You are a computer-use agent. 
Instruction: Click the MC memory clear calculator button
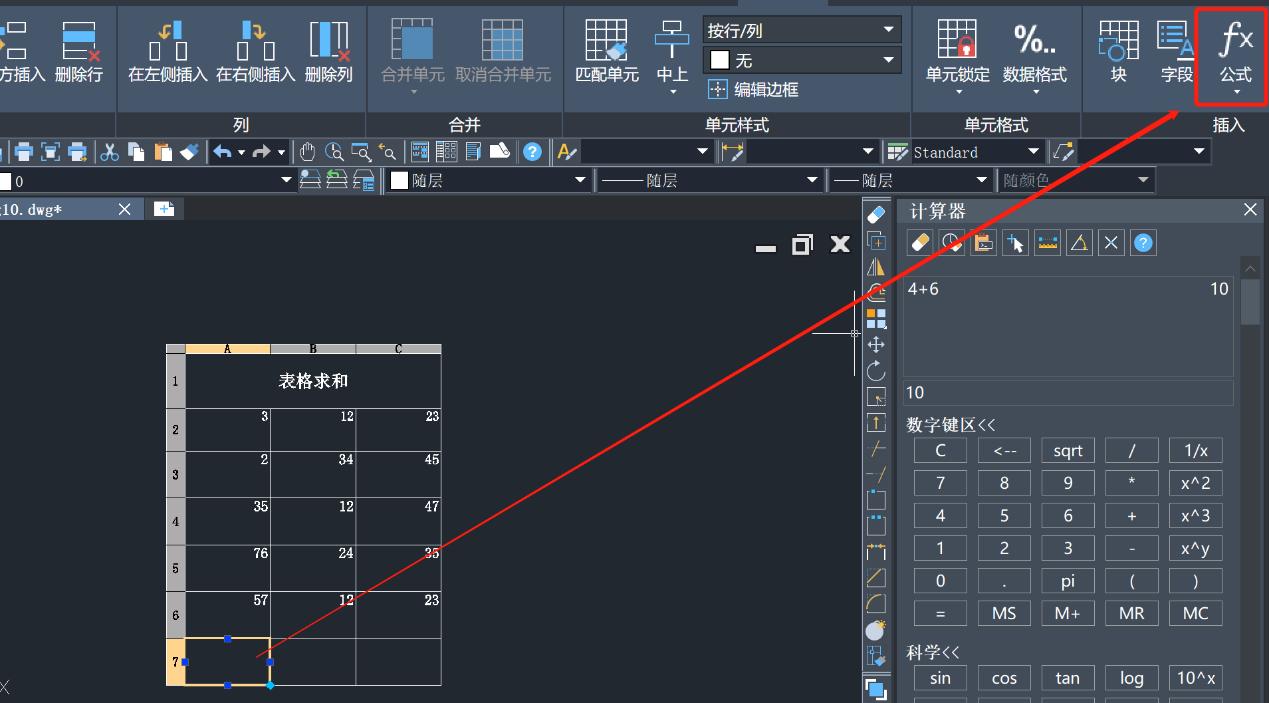pyautogui.click(x=1195, y=612)
